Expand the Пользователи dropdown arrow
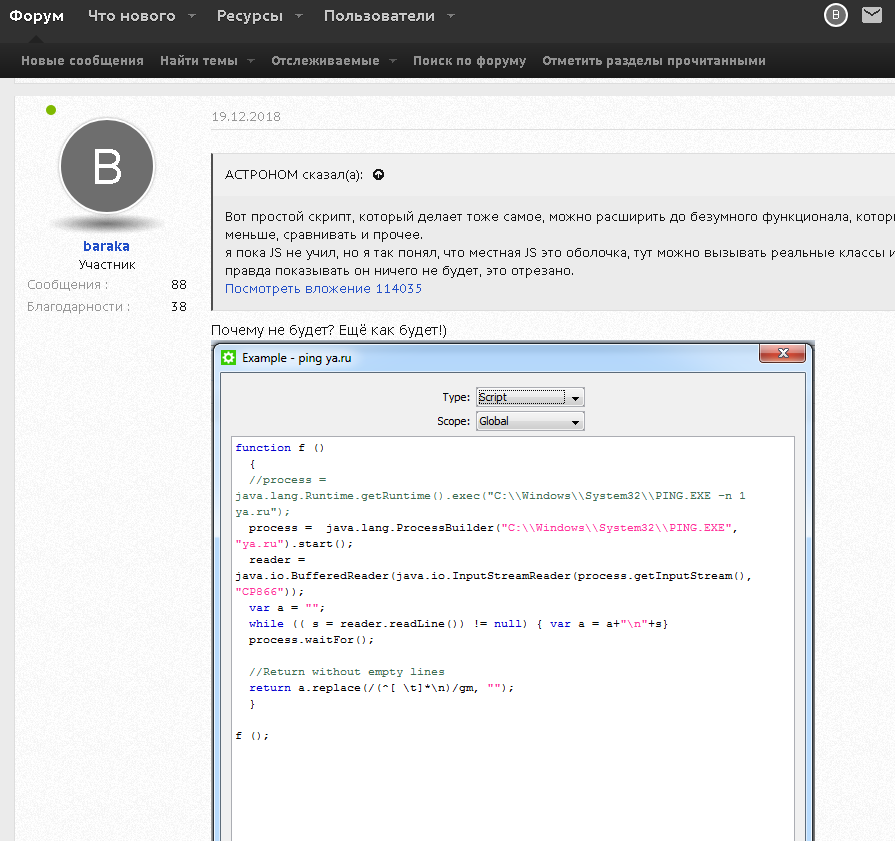895x841 pixels. point(451,16)
